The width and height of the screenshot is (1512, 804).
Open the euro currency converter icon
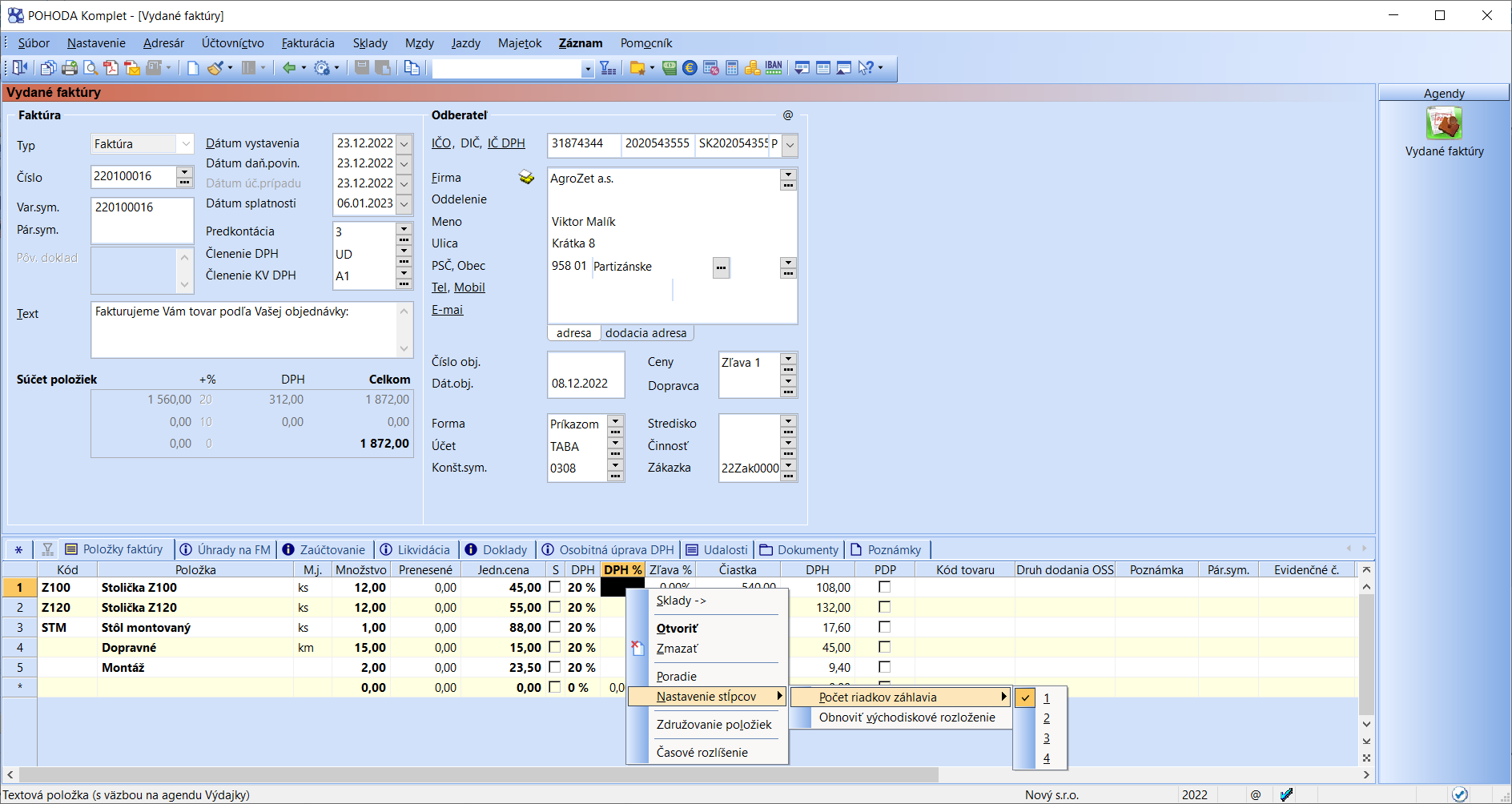(x=690, y=68)
